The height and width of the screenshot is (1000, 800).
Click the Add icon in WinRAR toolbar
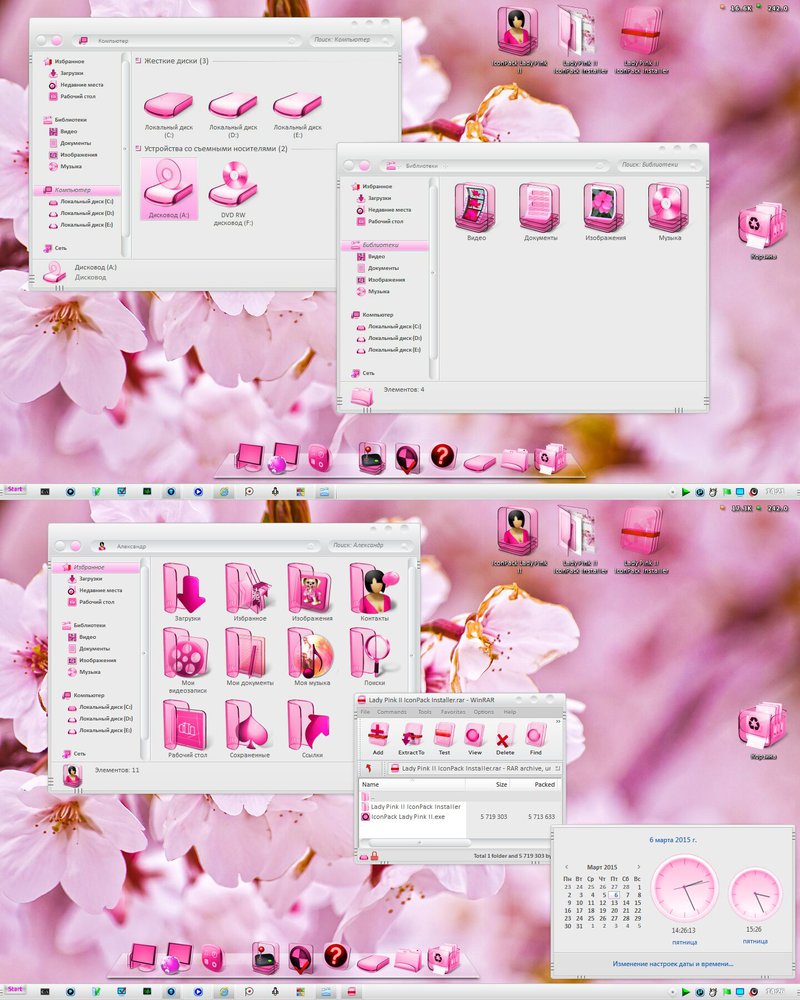point(378,737)
